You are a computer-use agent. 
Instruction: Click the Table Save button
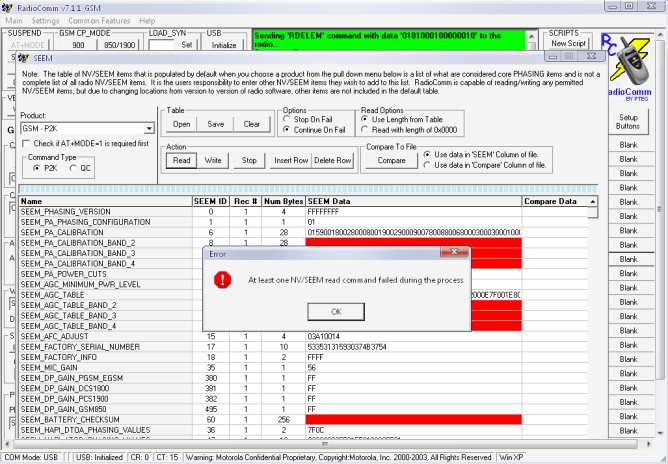click(216, 124)
